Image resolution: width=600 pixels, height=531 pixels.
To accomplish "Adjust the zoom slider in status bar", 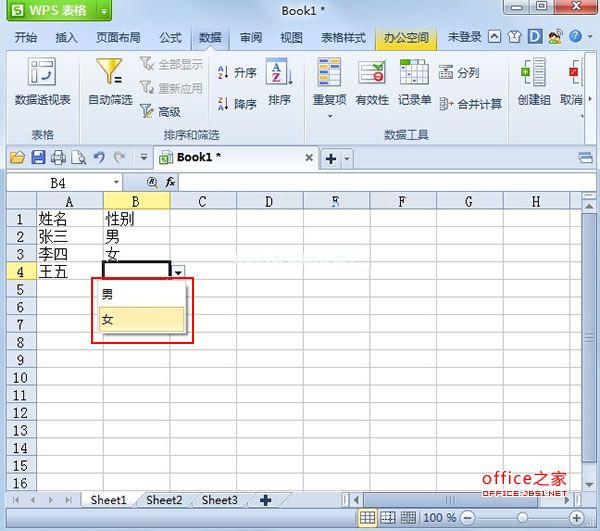I will (521, 518).
